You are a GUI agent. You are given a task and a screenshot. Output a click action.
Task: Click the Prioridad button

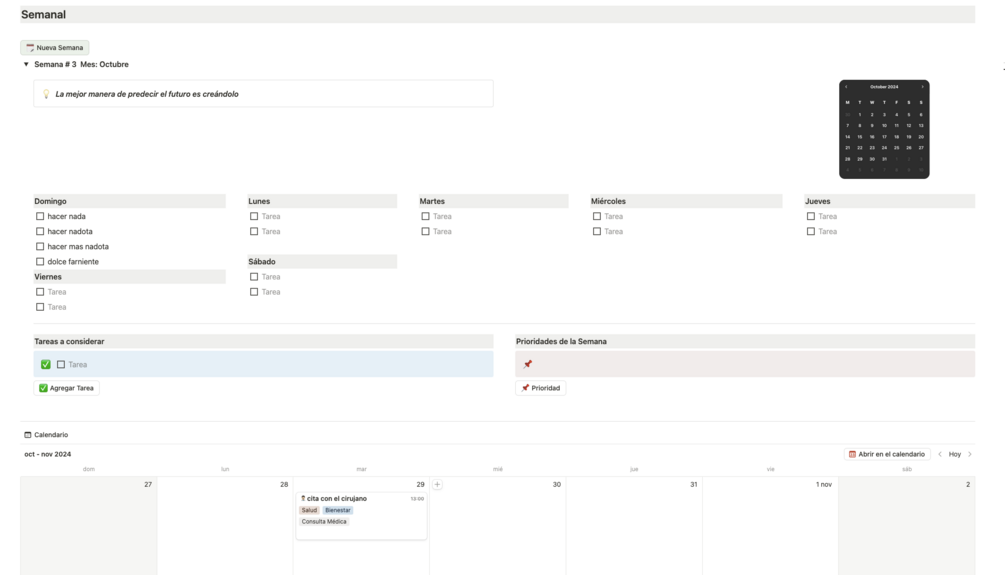[540, 388]
